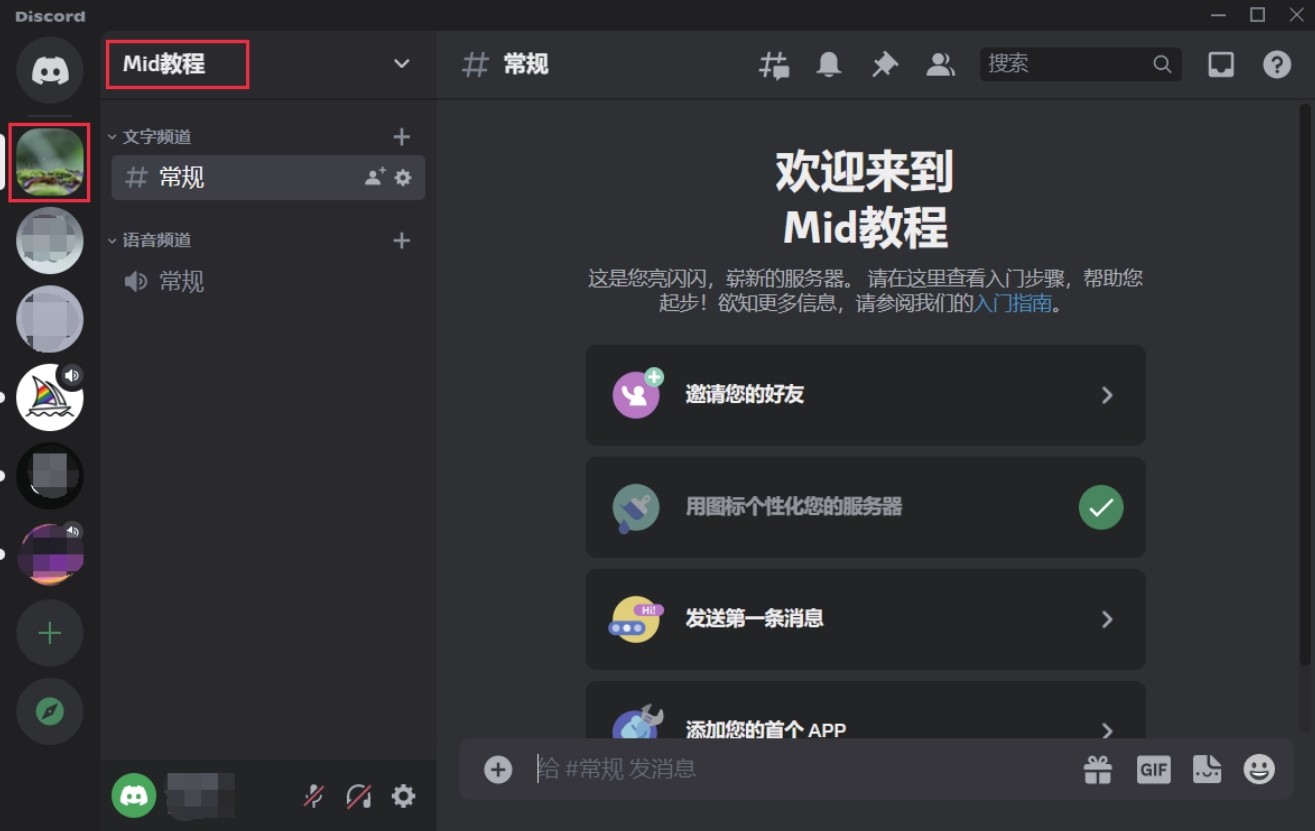Open Nitro gift icon

(1098, 769)
